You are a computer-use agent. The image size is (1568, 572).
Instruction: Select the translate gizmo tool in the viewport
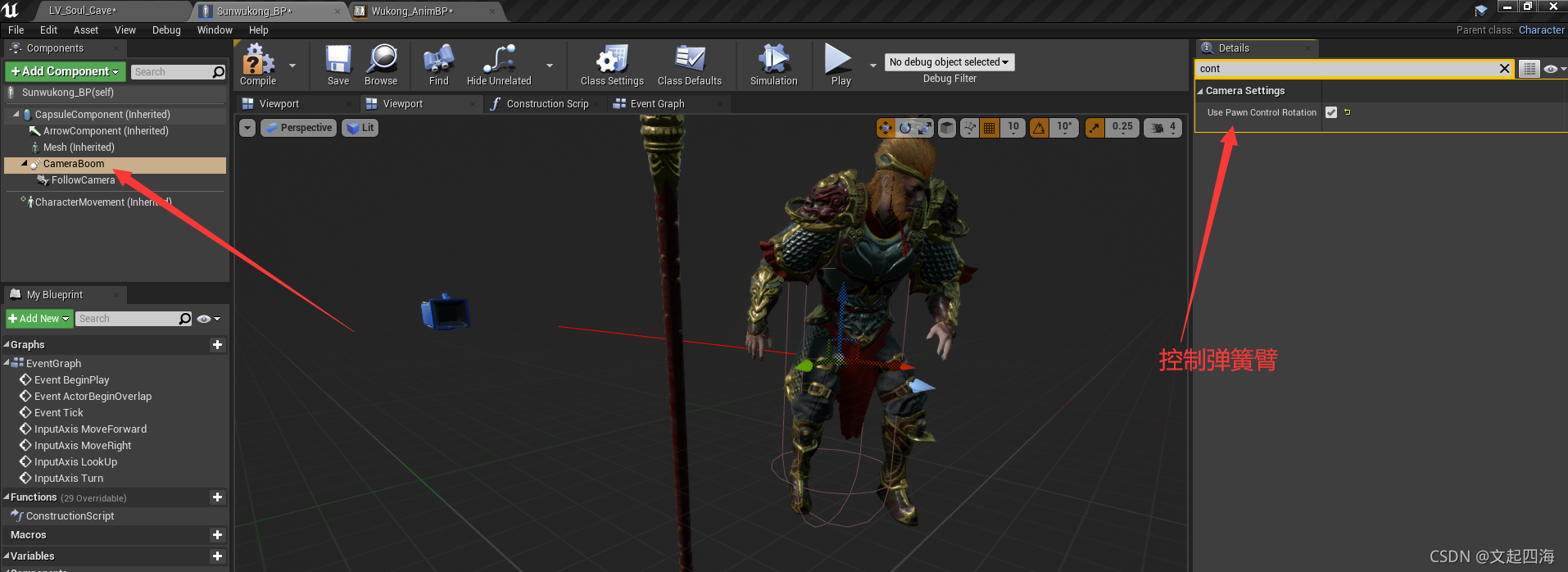point(885,127)
